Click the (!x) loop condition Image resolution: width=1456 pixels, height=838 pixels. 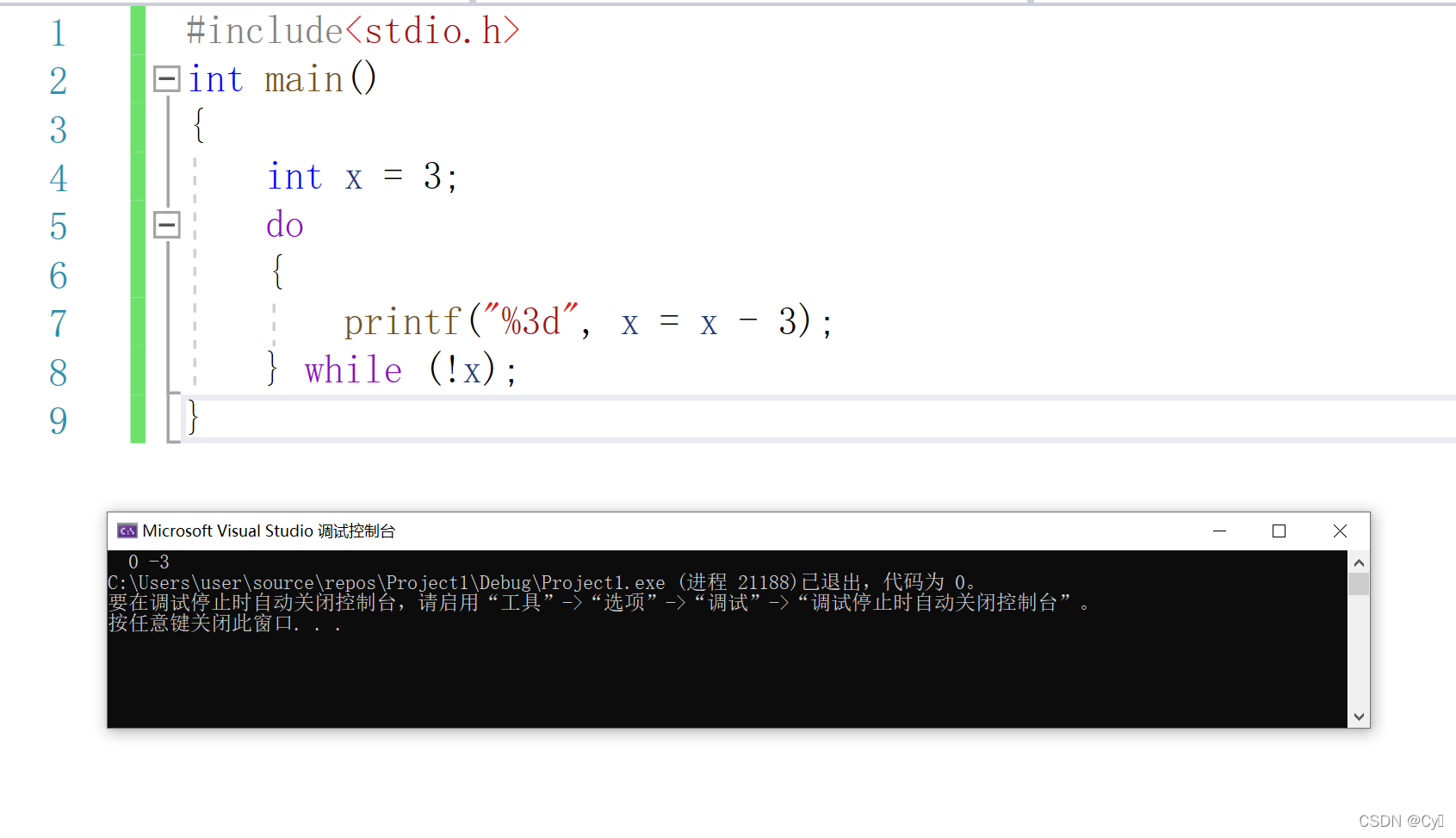pos(462,370)
